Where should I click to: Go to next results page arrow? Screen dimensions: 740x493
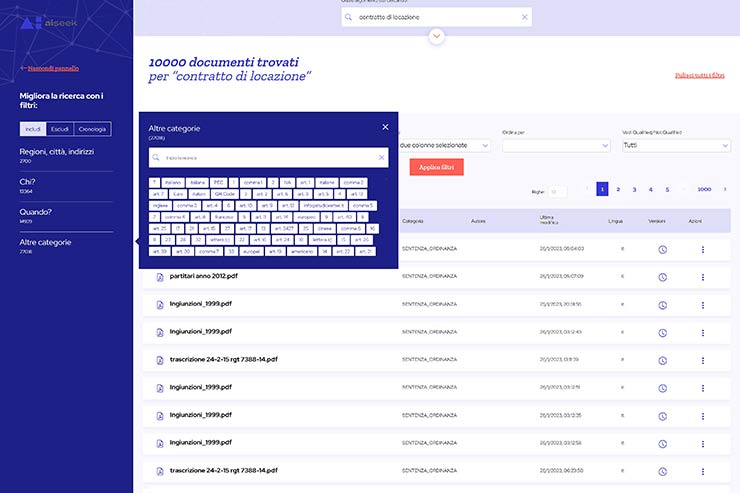pos(724,189)
